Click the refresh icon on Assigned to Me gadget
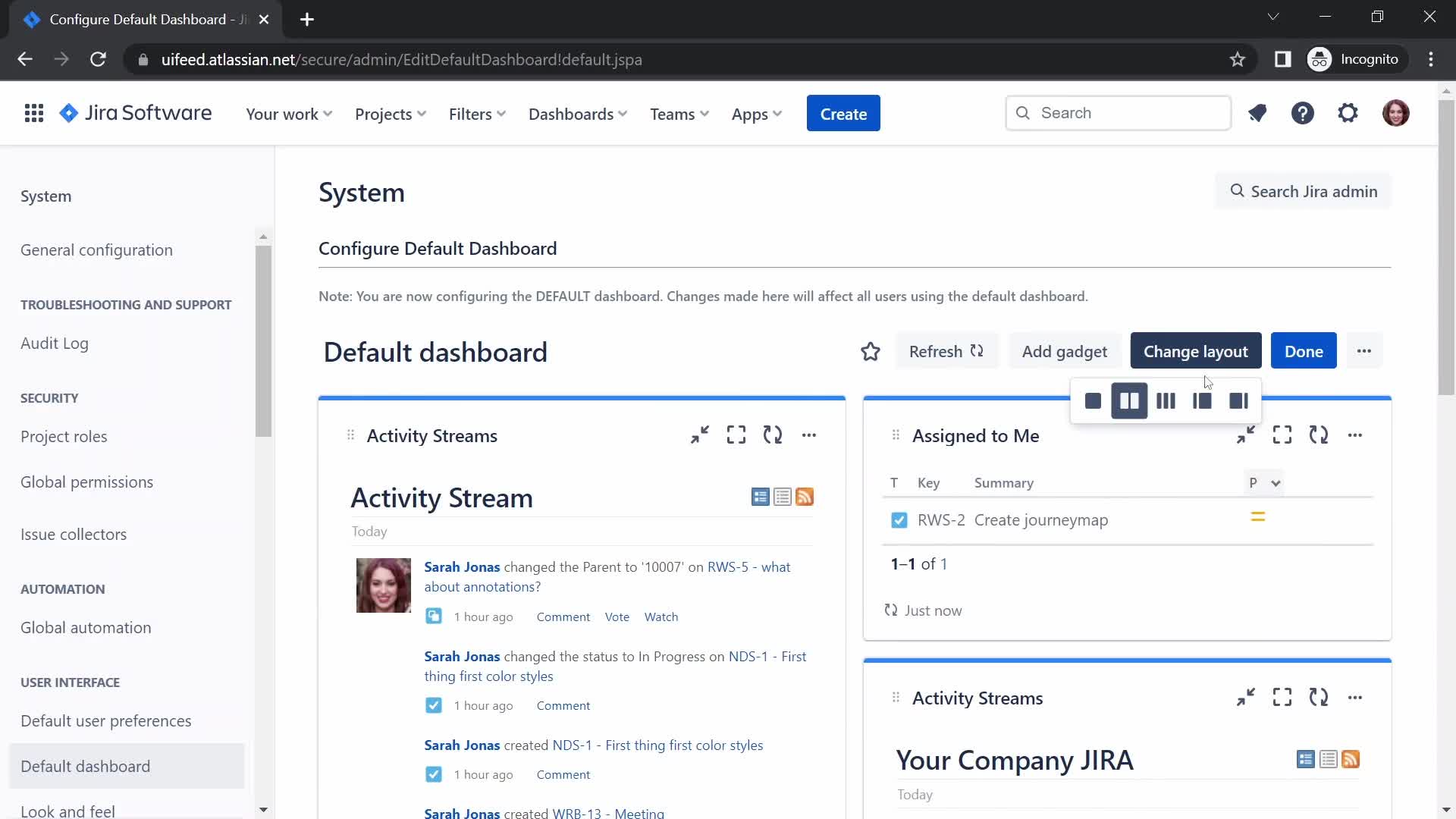Image resolution: width=1456 pixels, height=819 pixels. point(1320,435)
